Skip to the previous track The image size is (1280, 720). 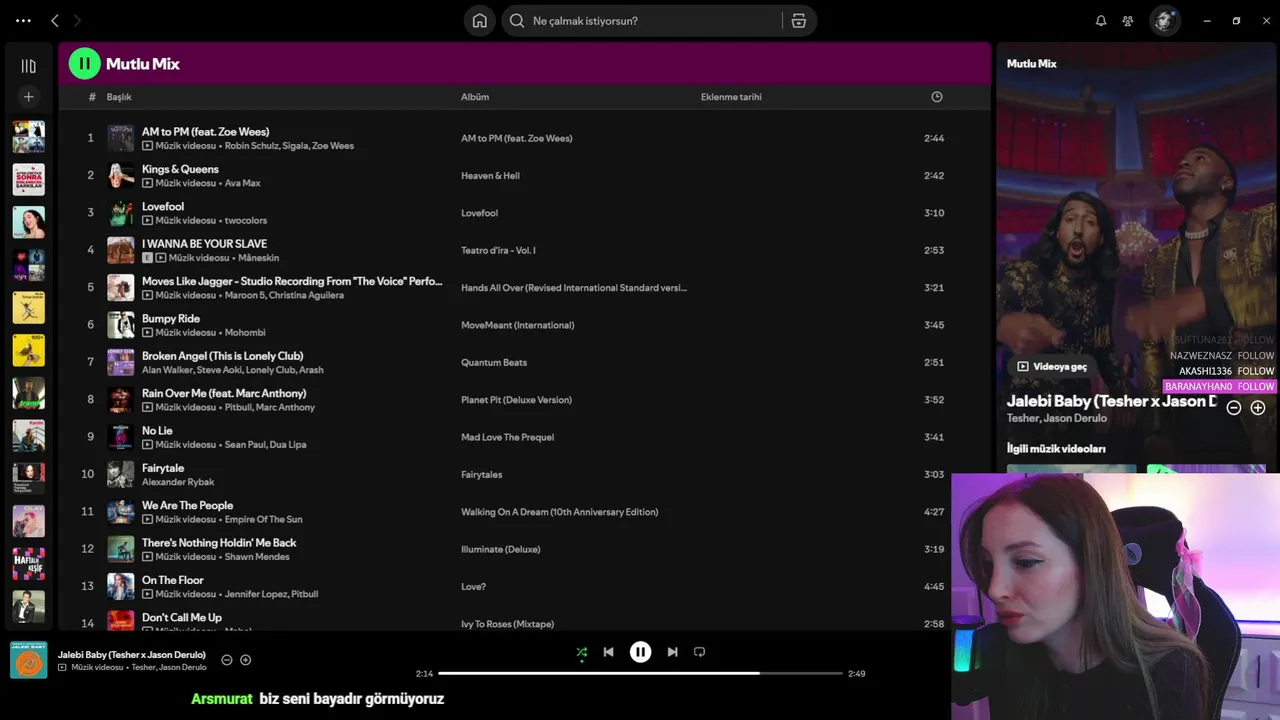(608, 652)
